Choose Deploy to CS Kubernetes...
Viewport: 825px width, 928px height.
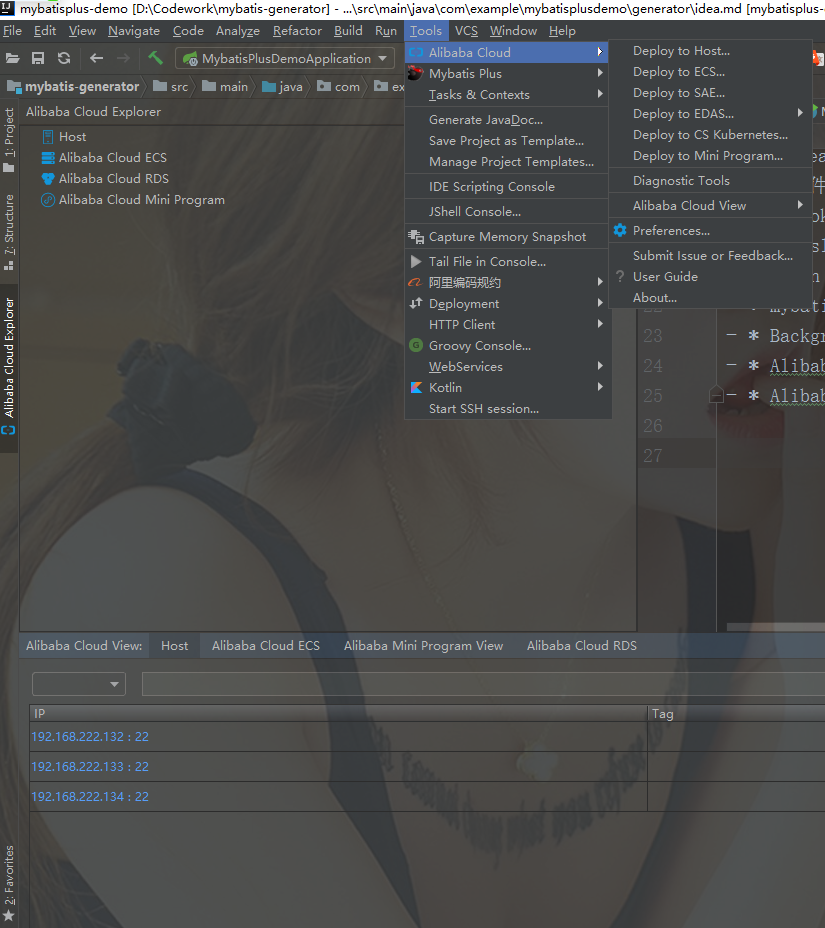click(x=710, y=135)
